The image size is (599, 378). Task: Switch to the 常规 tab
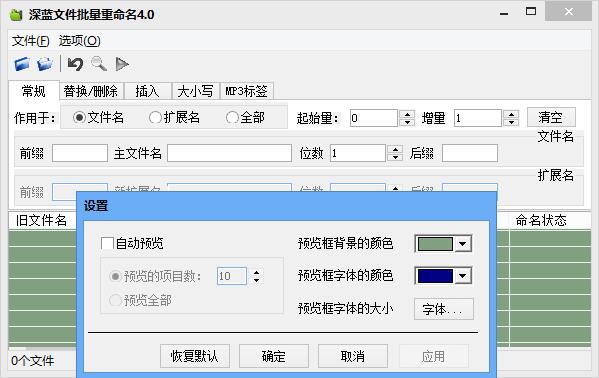click(x=34, y=91)
